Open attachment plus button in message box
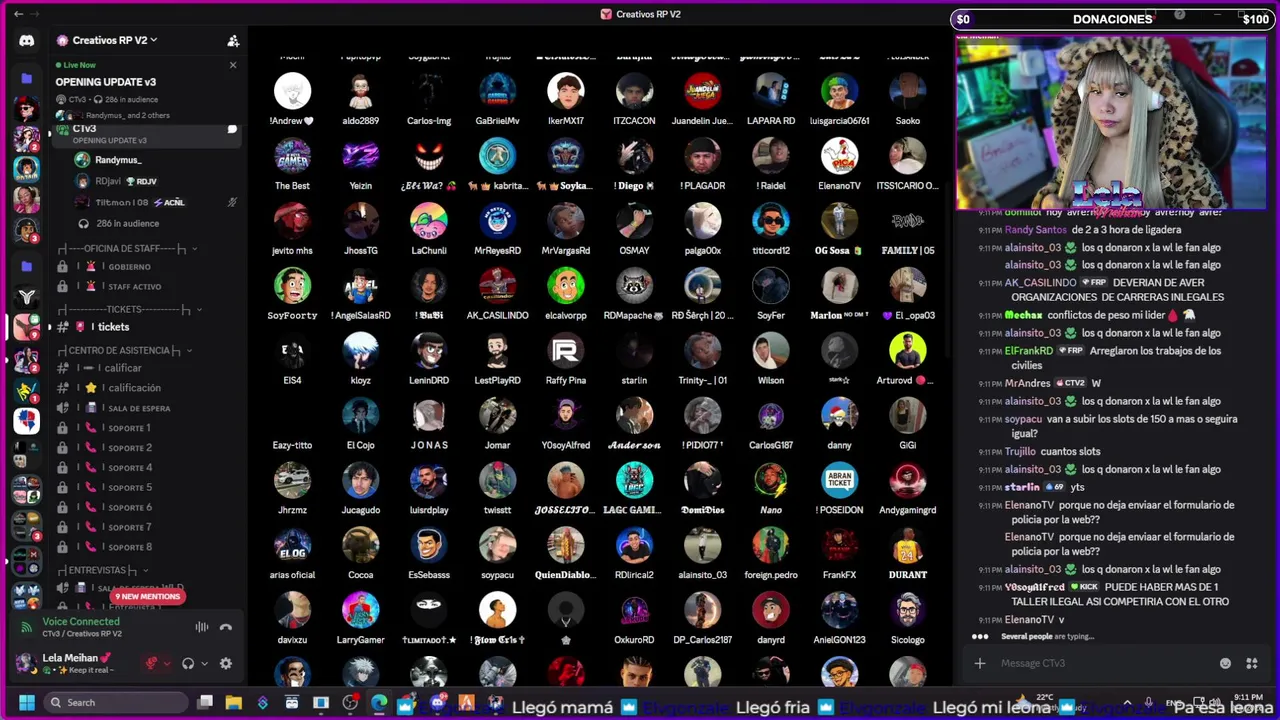Viewport: 1280px width, 720px height. 980,663
